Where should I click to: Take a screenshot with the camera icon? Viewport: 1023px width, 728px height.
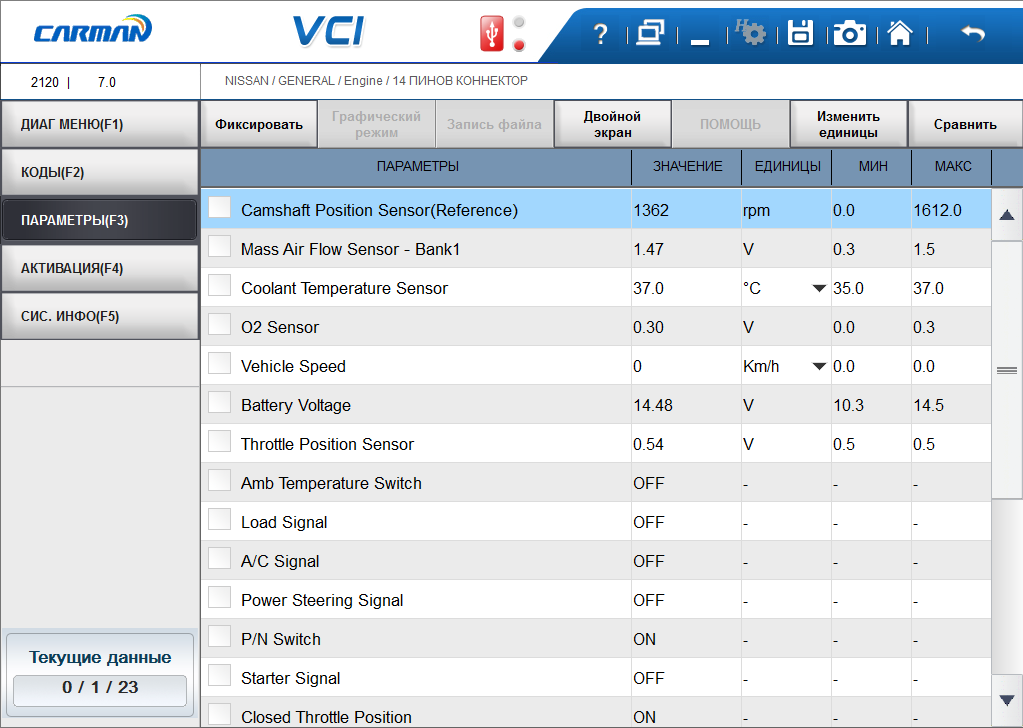pyautogui.click(x=849, y=33)
